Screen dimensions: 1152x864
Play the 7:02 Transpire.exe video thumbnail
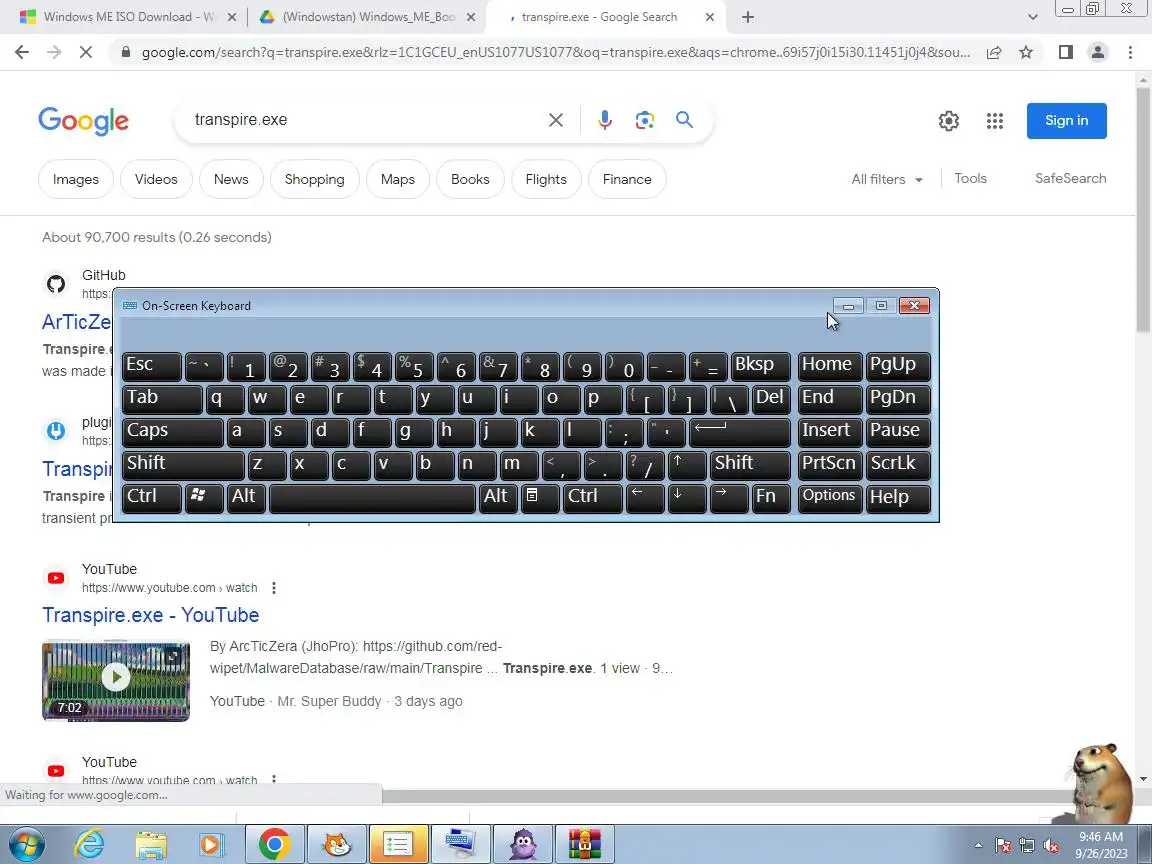tap(116, 680)
